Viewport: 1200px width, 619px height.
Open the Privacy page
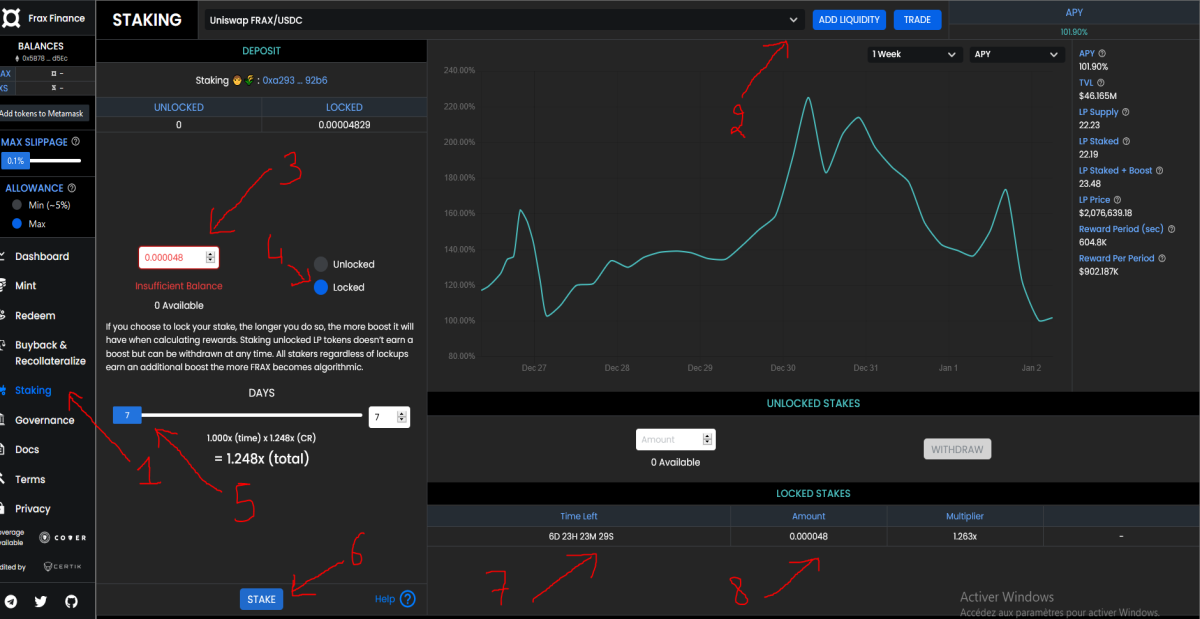(x=33, y=509)
